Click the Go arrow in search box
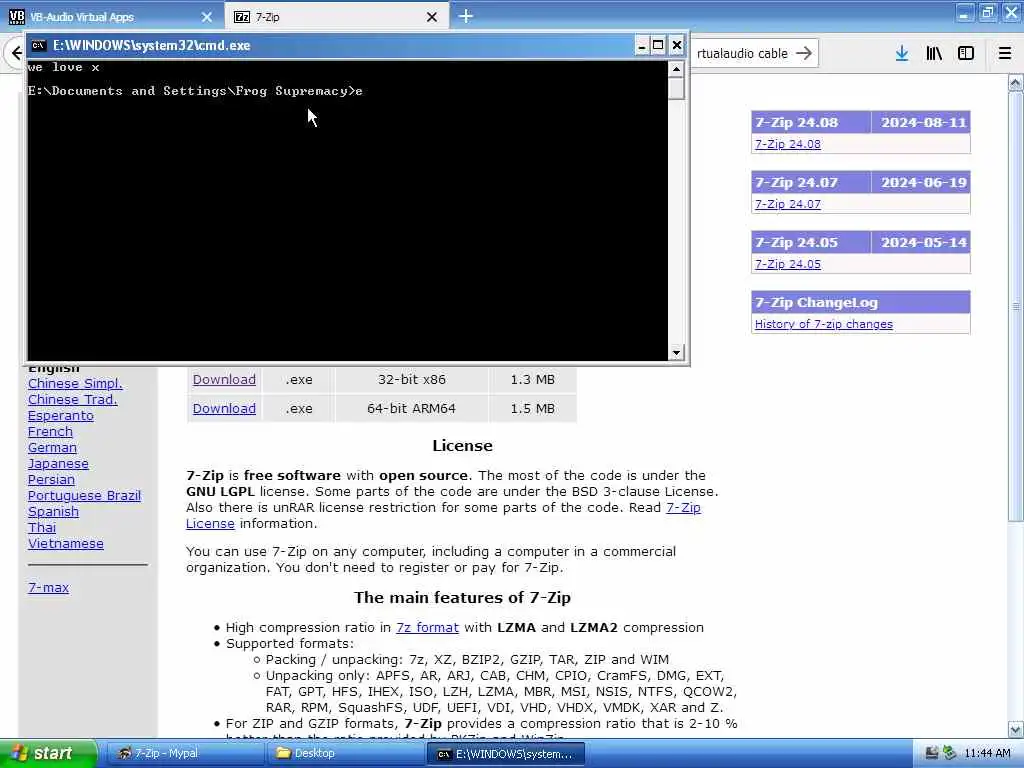 (x=805, y=54)
